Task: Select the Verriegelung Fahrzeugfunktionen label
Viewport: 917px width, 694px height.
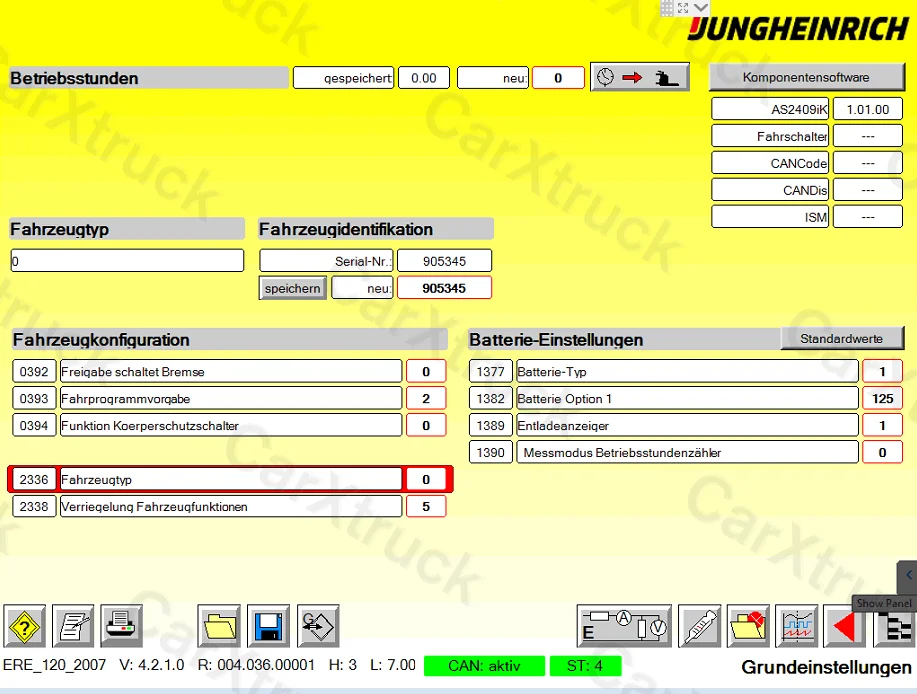Action: 231,506
